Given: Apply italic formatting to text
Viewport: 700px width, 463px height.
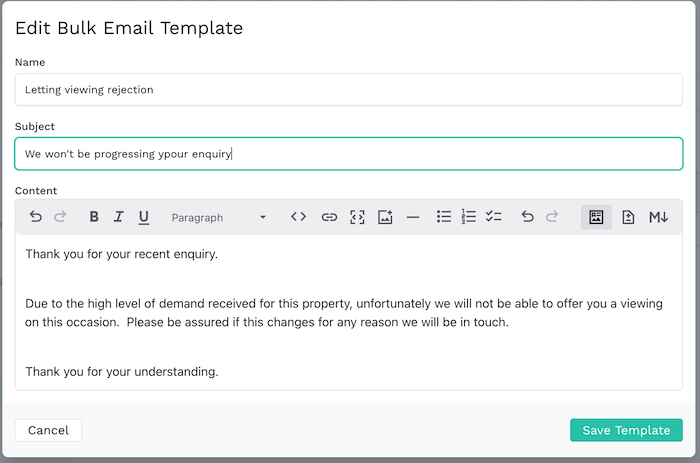Looking at the screenshot, I should pos(118,217).
